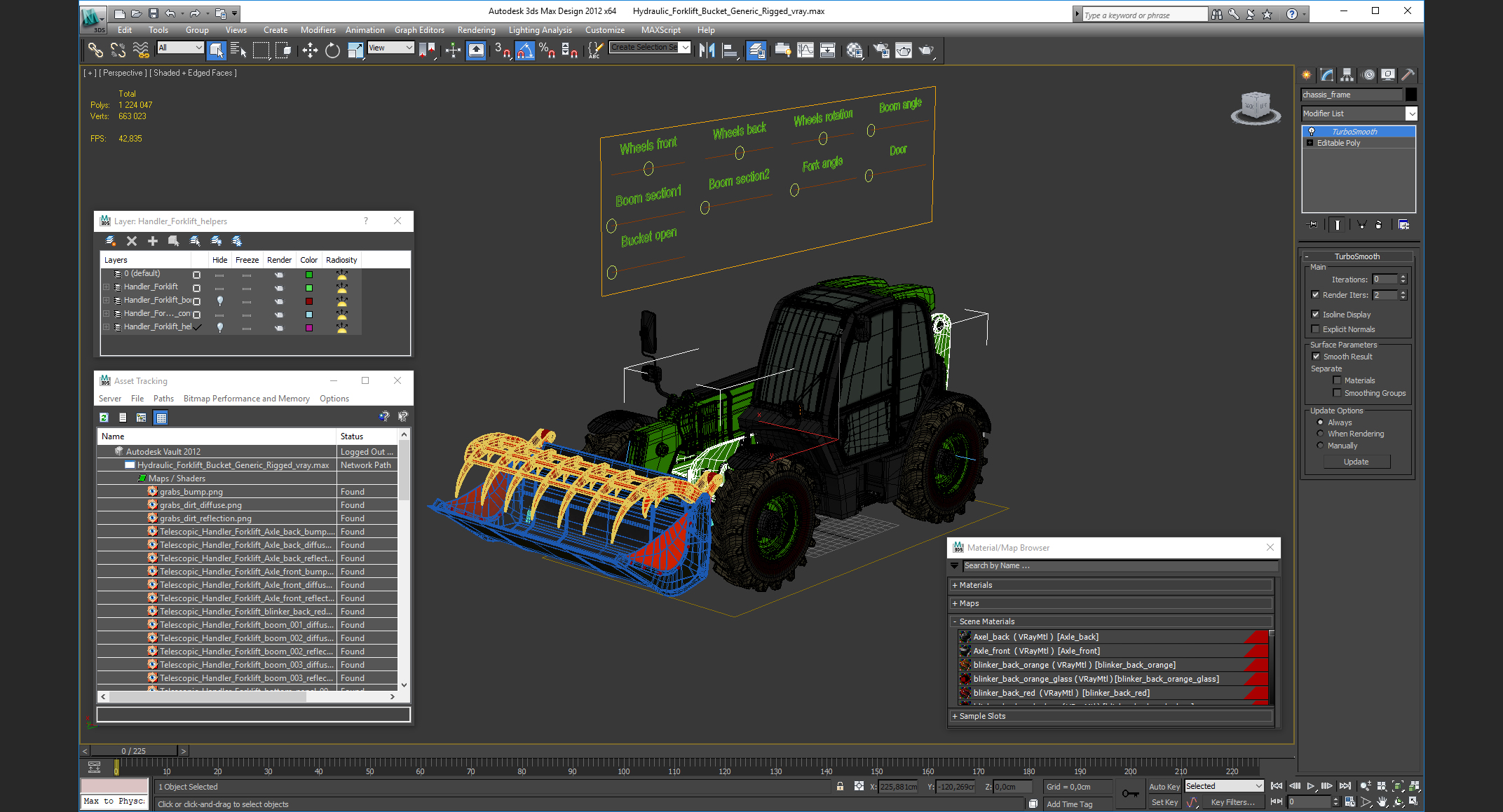Toggle the Render Iters checkbox
1503x812 pixels.
point(1316,295)
